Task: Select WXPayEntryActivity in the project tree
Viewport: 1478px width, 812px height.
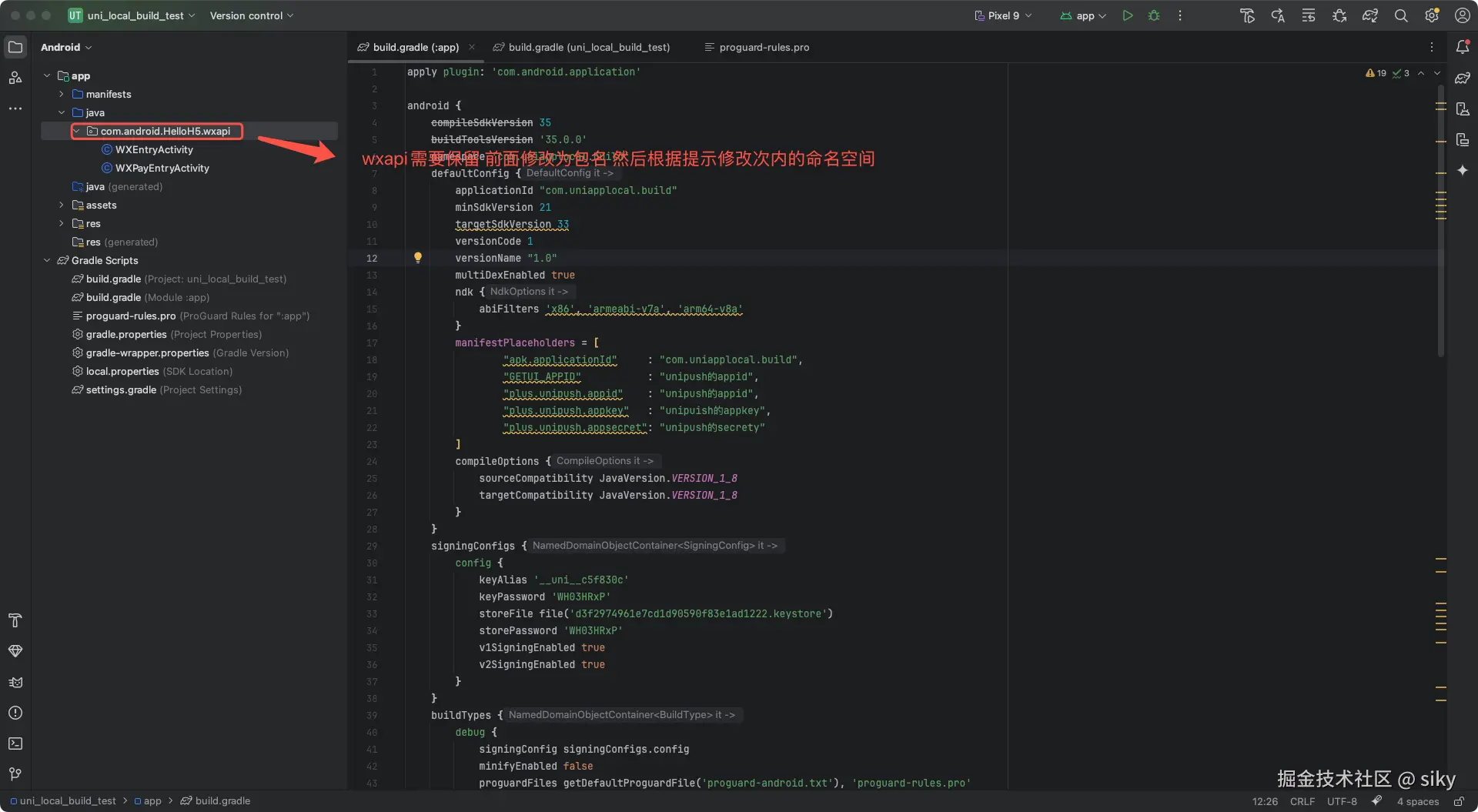Action: [162, 168]
